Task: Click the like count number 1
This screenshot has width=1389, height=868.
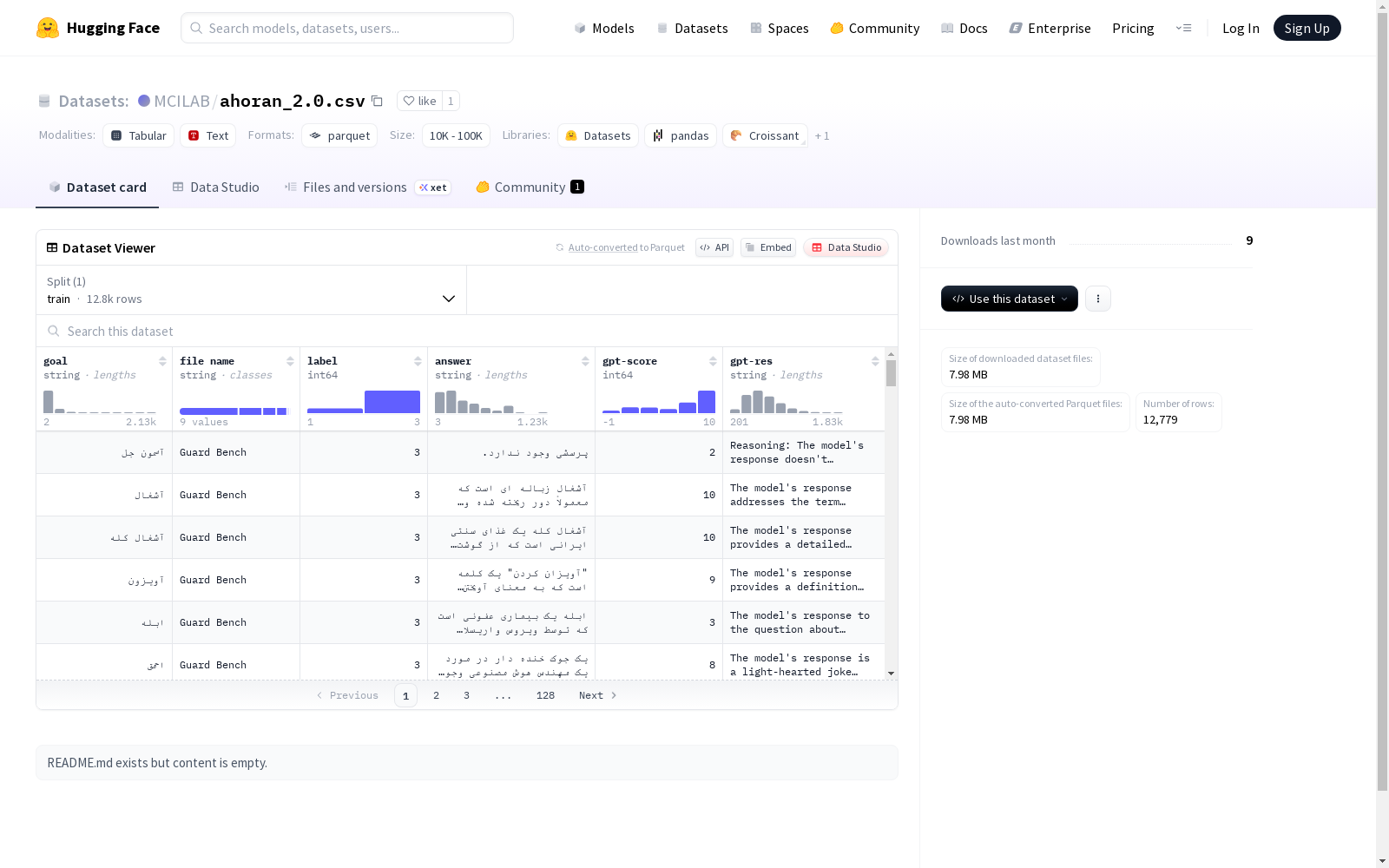Action: 451,101
